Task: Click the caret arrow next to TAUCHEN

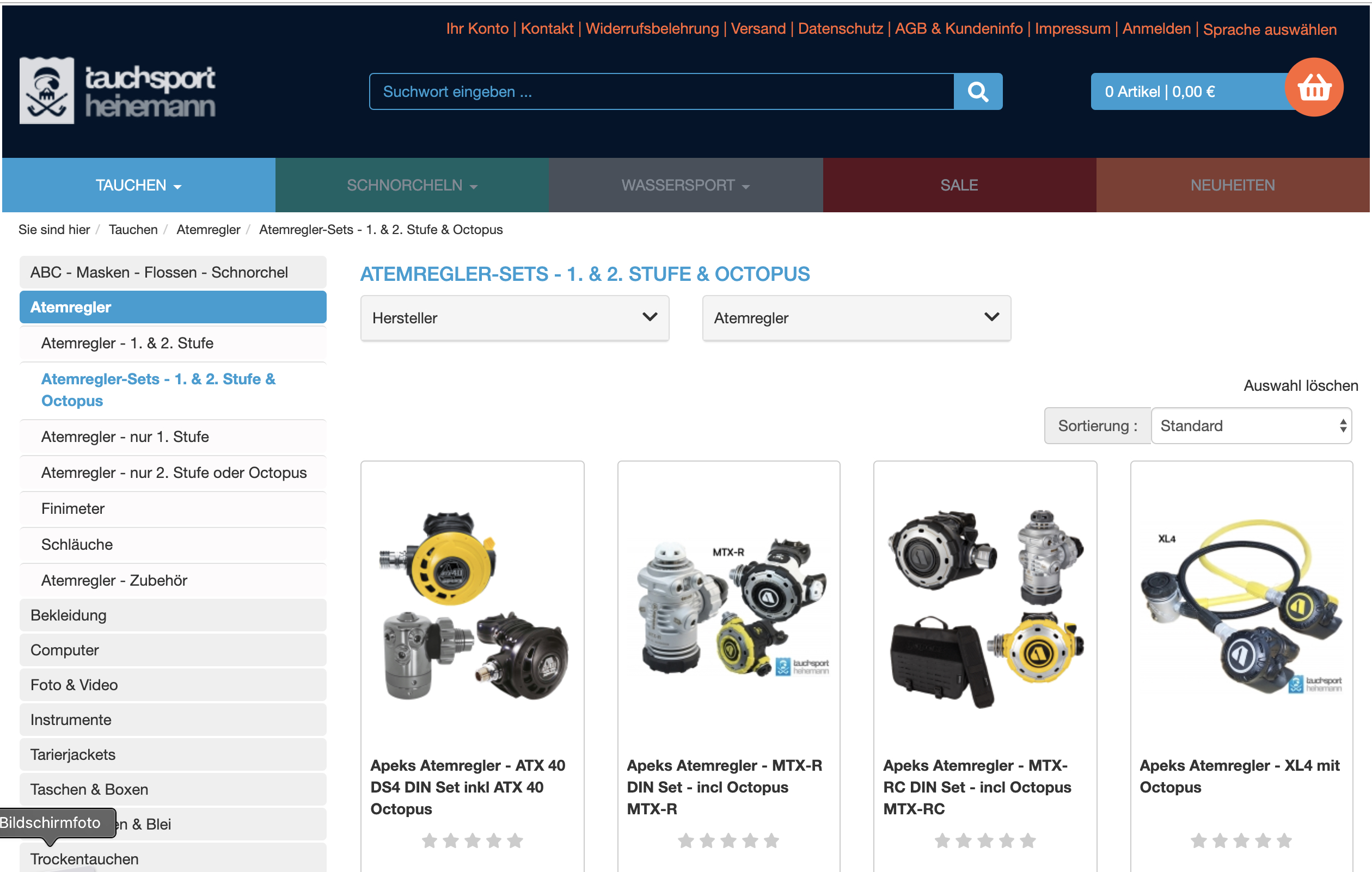Action: point(178,187)
